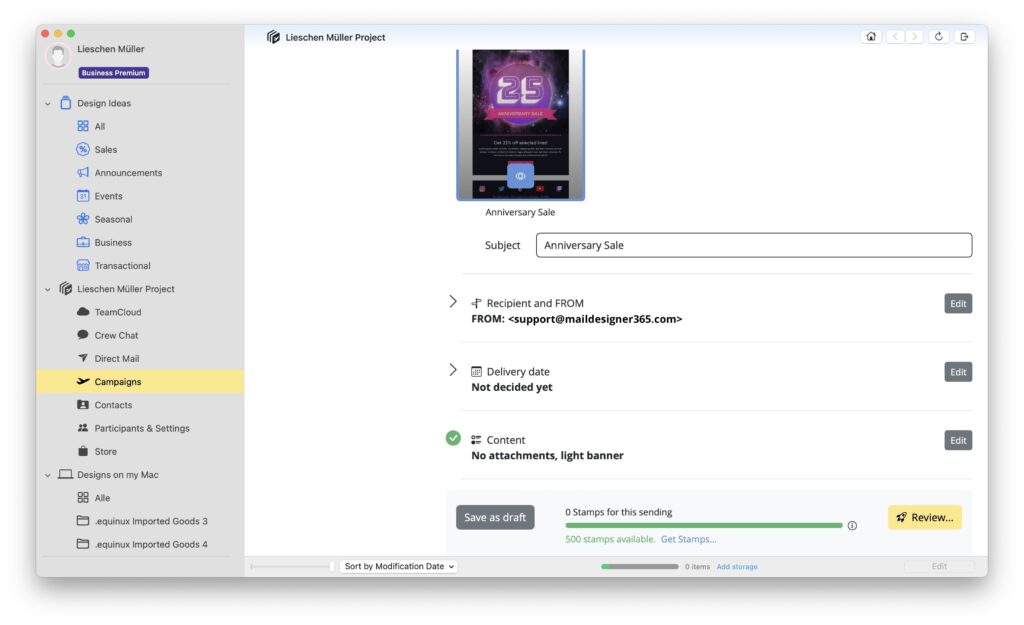Click the stamps info icon

click(852, 525)
